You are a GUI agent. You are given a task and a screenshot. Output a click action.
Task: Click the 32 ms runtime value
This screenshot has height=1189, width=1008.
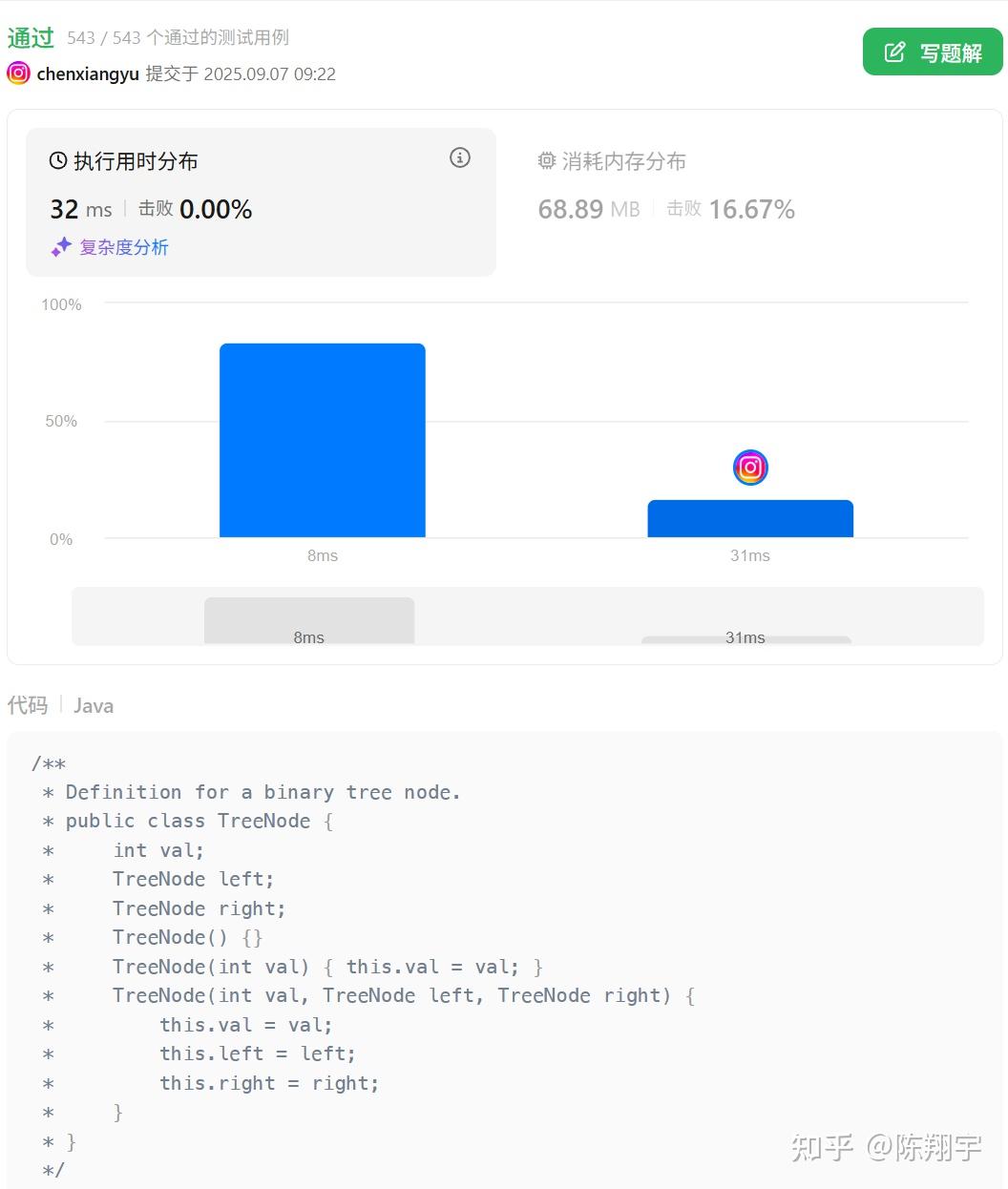pos(81,209)
